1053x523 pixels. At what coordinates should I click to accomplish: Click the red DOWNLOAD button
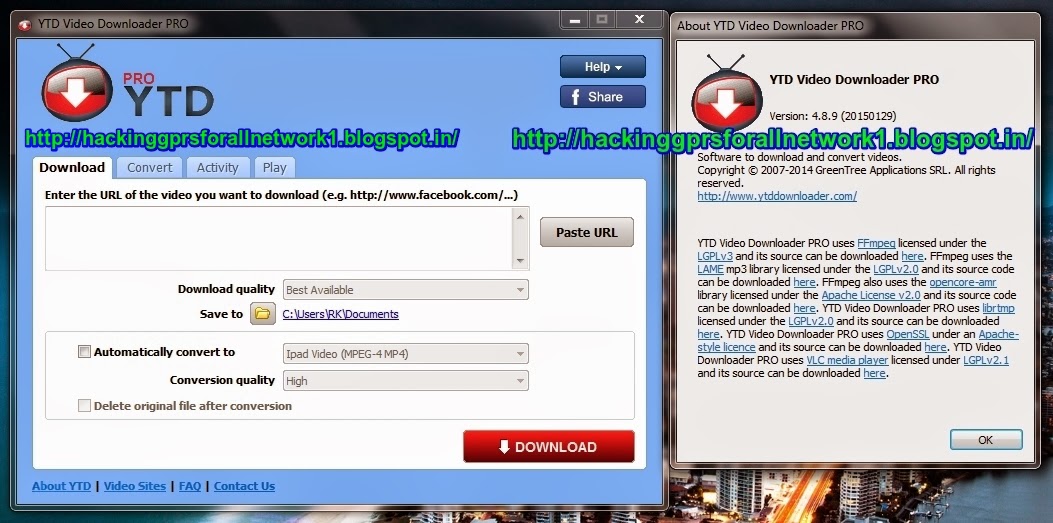point(549,446)
